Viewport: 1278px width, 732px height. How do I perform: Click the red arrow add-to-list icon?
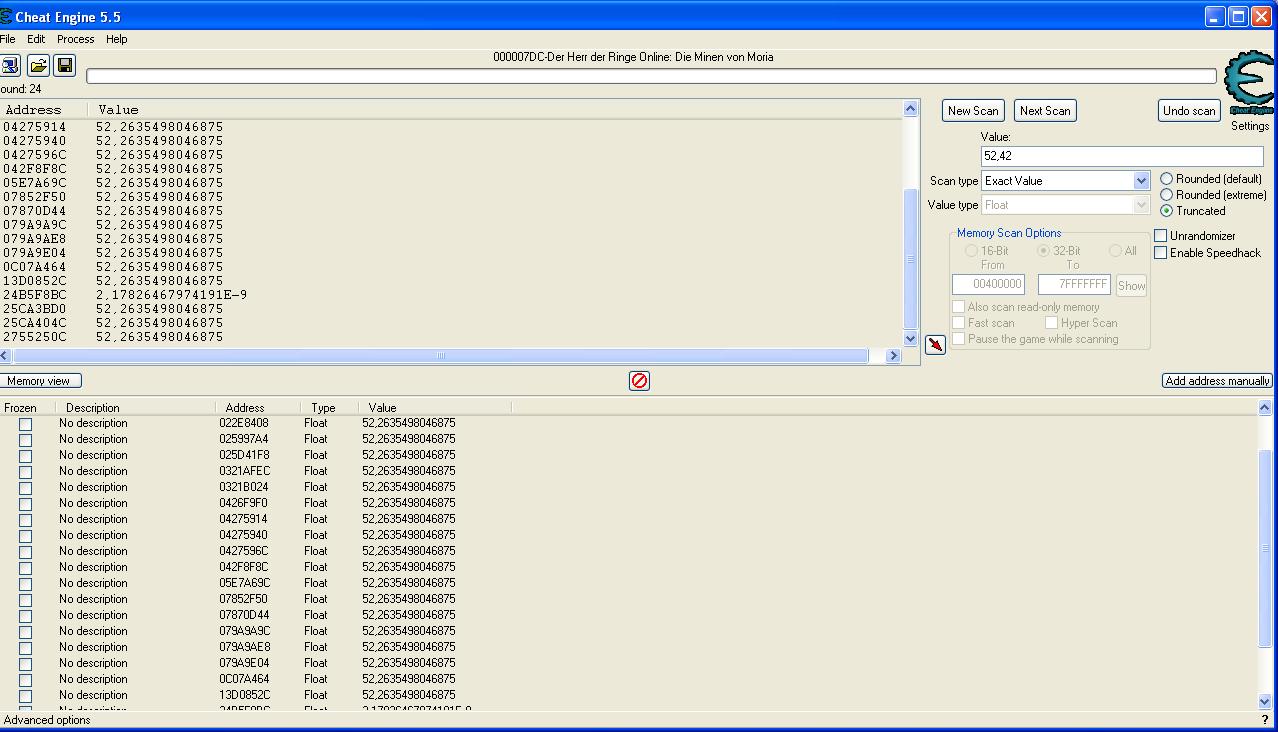click(x=935, y=345)
